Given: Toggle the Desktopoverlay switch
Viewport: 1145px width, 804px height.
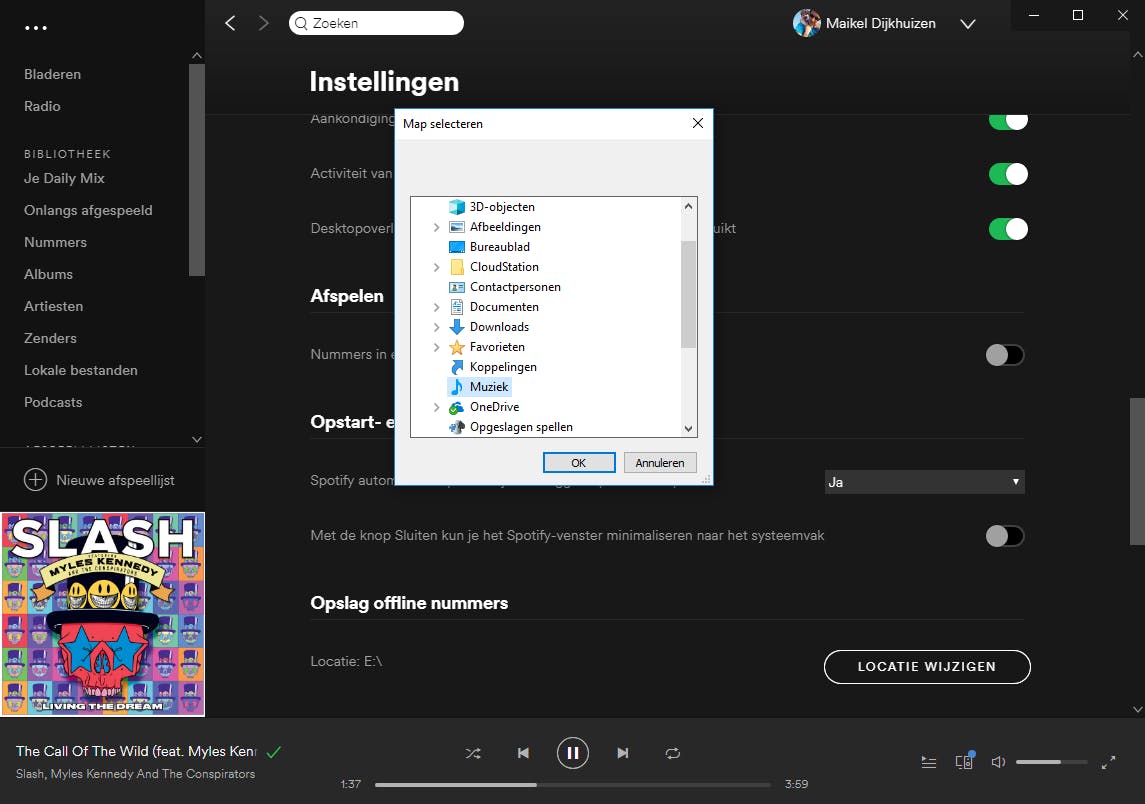Looking at the screenshot, I should (1008, 229).
